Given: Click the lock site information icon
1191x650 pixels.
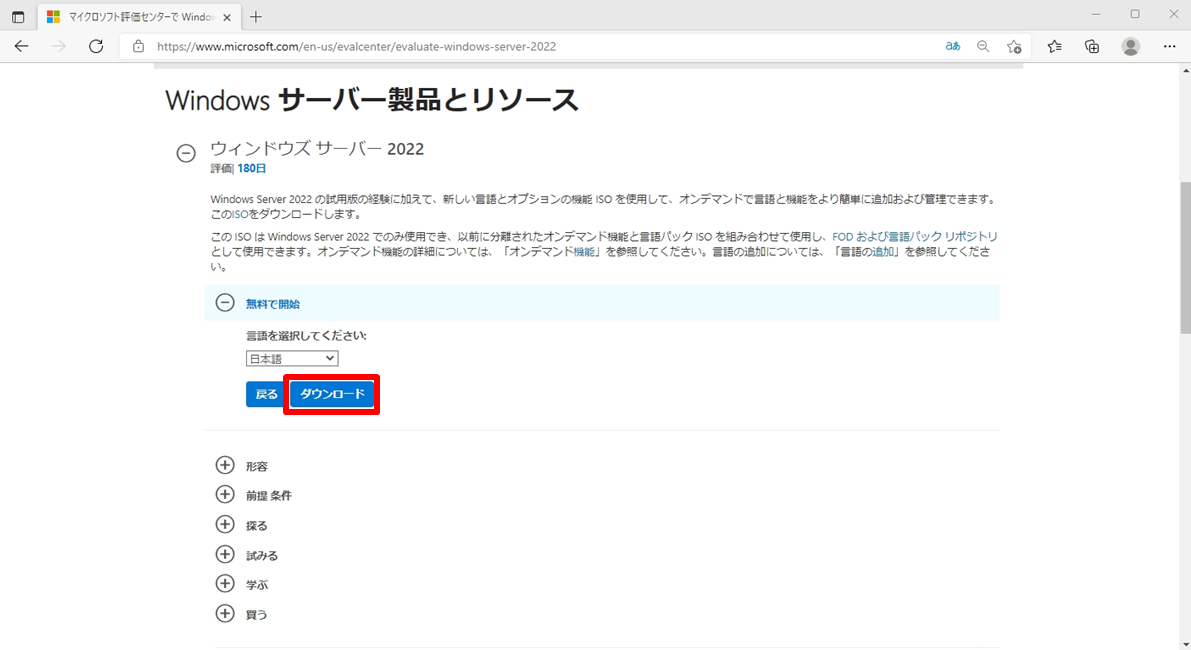Looking at the screenshot, I should (x=138, y=46).
